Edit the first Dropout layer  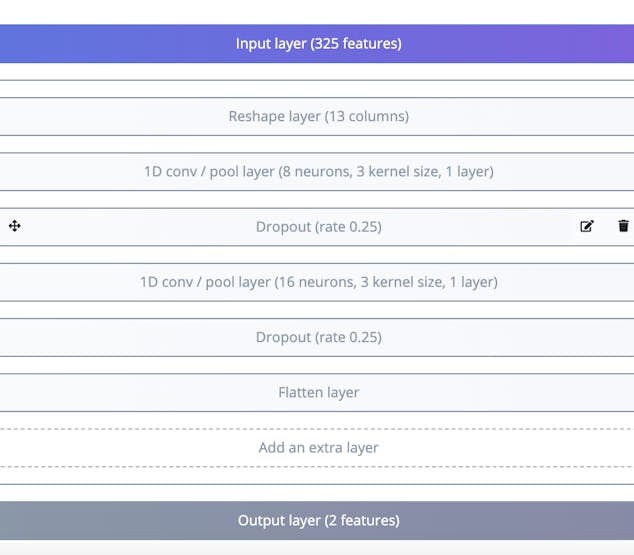click(x=587, y=226)
